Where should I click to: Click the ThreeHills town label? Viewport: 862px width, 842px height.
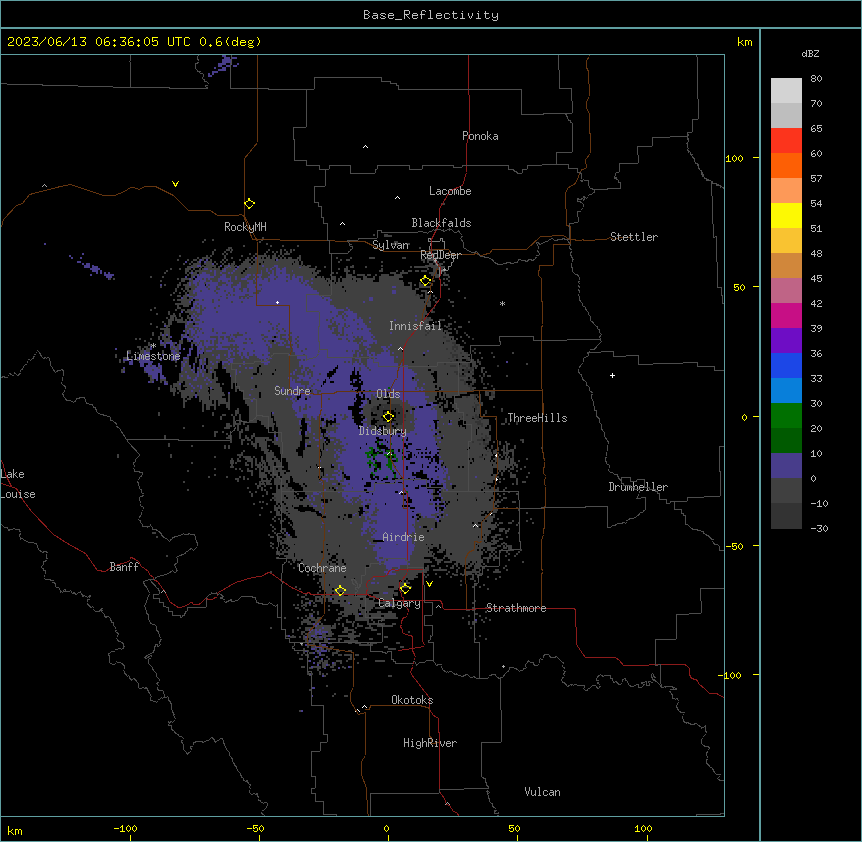coord(537,418)
